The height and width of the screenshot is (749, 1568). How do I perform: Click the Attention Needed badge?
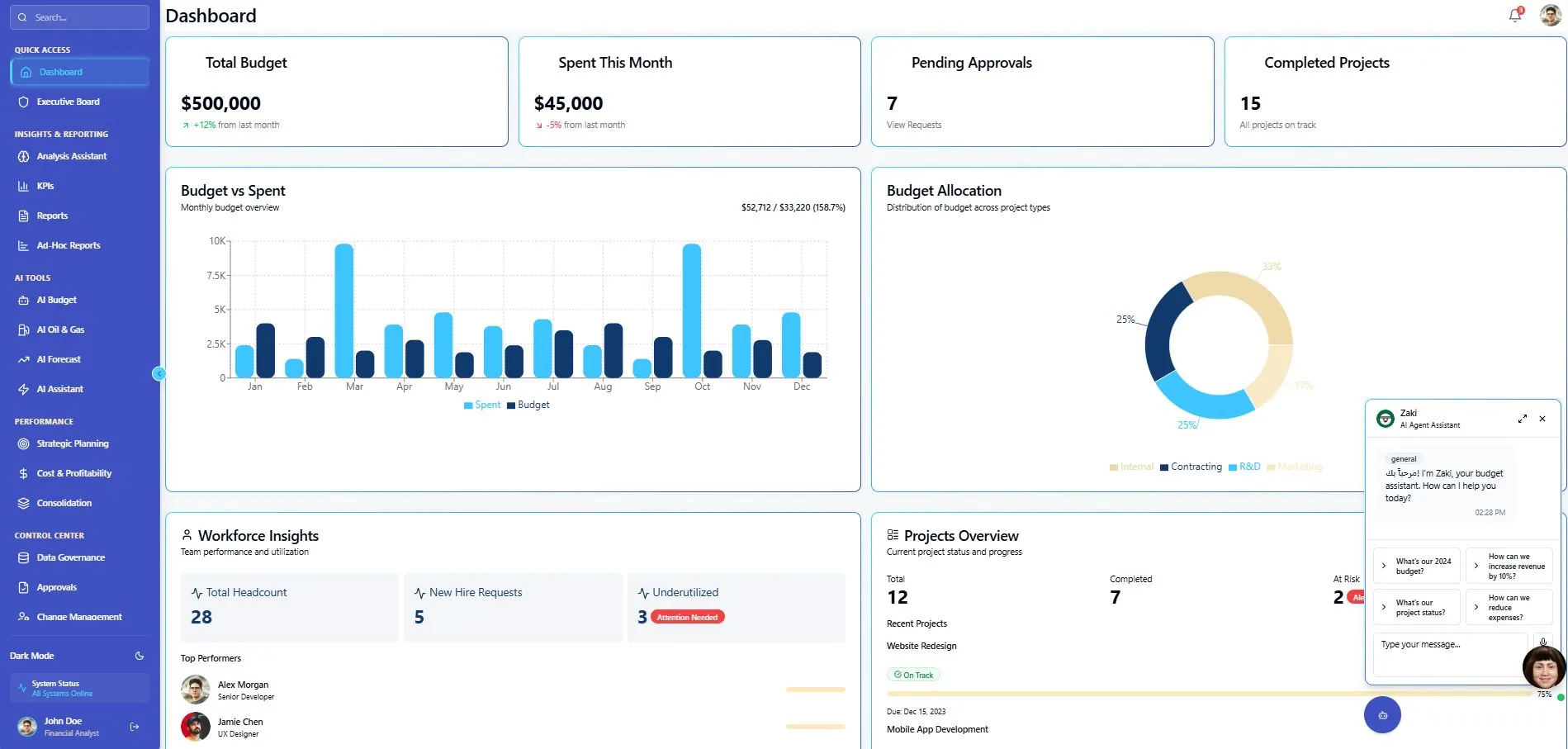click(687, 617)
